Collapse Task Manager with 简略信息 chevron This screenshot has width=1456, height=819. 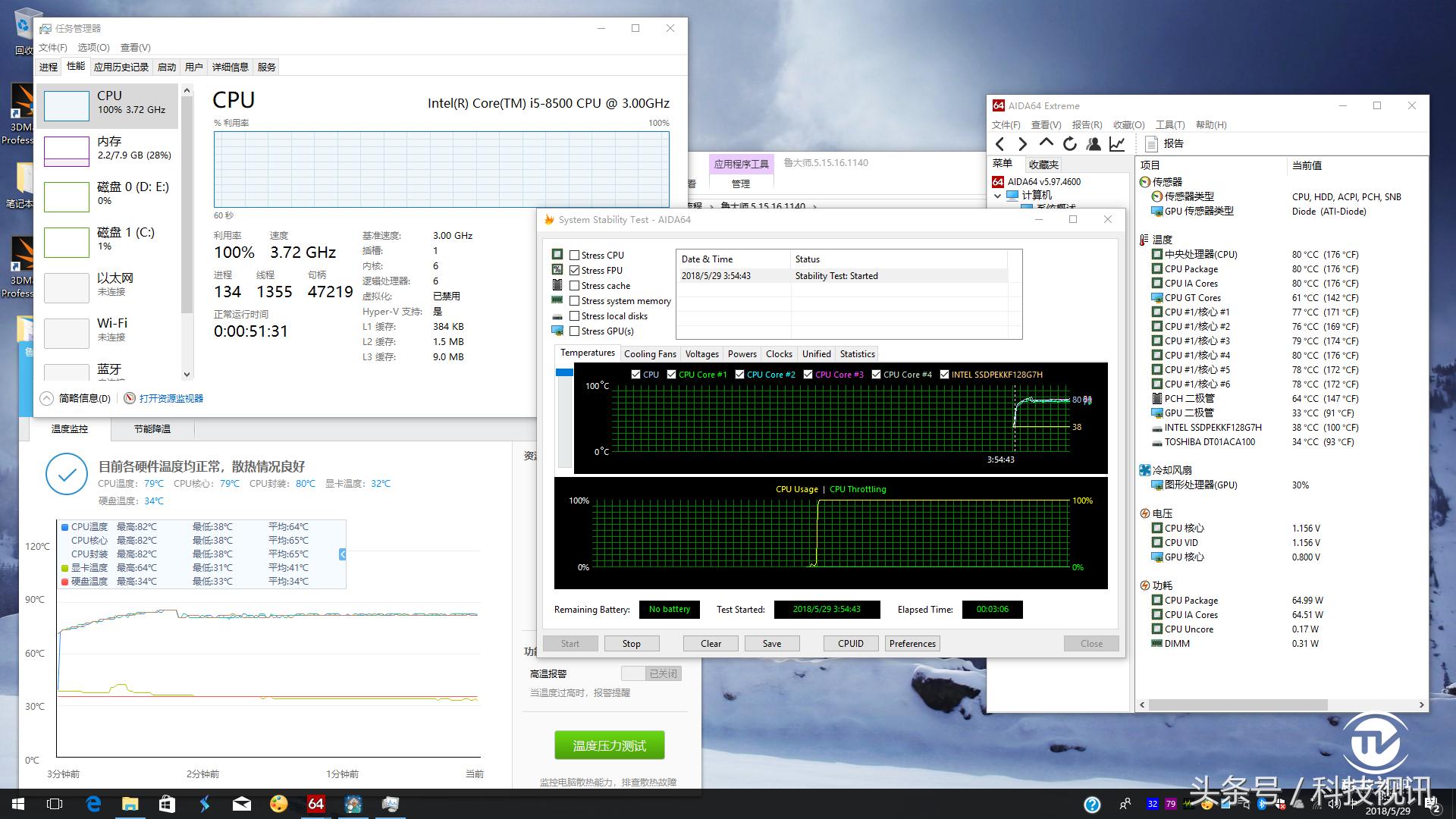tap(47, 398)
